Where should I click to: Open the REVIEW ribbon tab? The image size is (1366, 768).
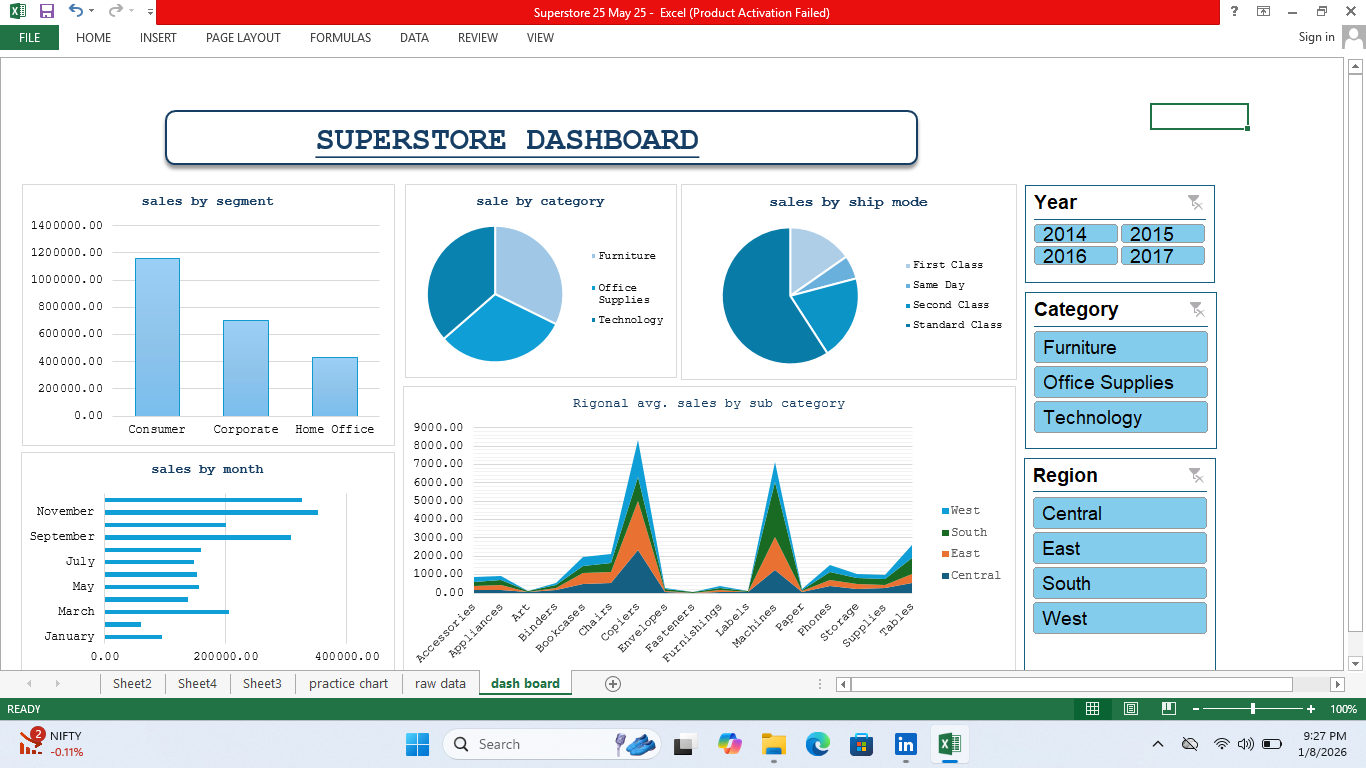click(x=478, y=38)
